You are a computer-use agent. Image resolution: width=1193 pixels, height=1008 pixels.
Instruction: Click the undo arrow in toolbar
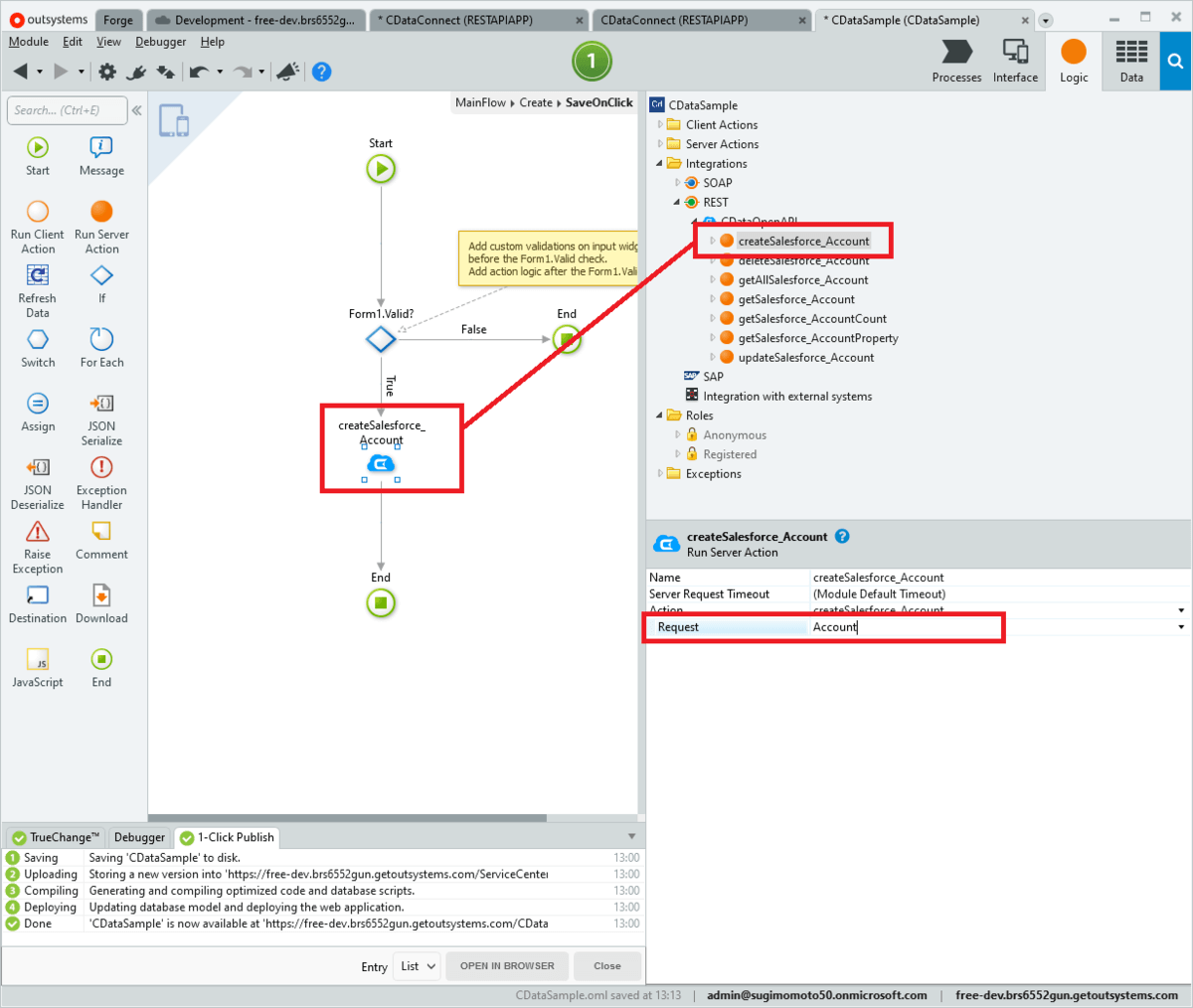pos(199,71)
